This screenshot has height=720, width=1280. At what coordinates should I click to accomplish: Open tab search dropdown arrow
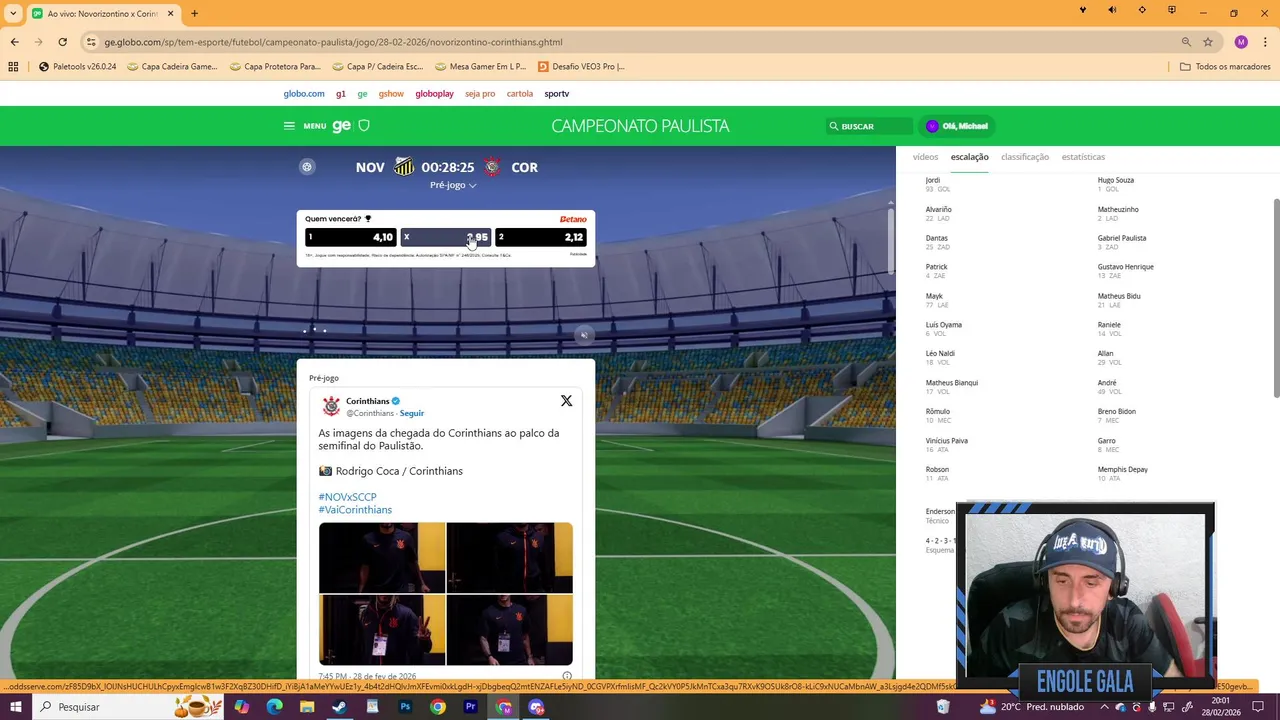pyautogui.click(x=13, y=13)
